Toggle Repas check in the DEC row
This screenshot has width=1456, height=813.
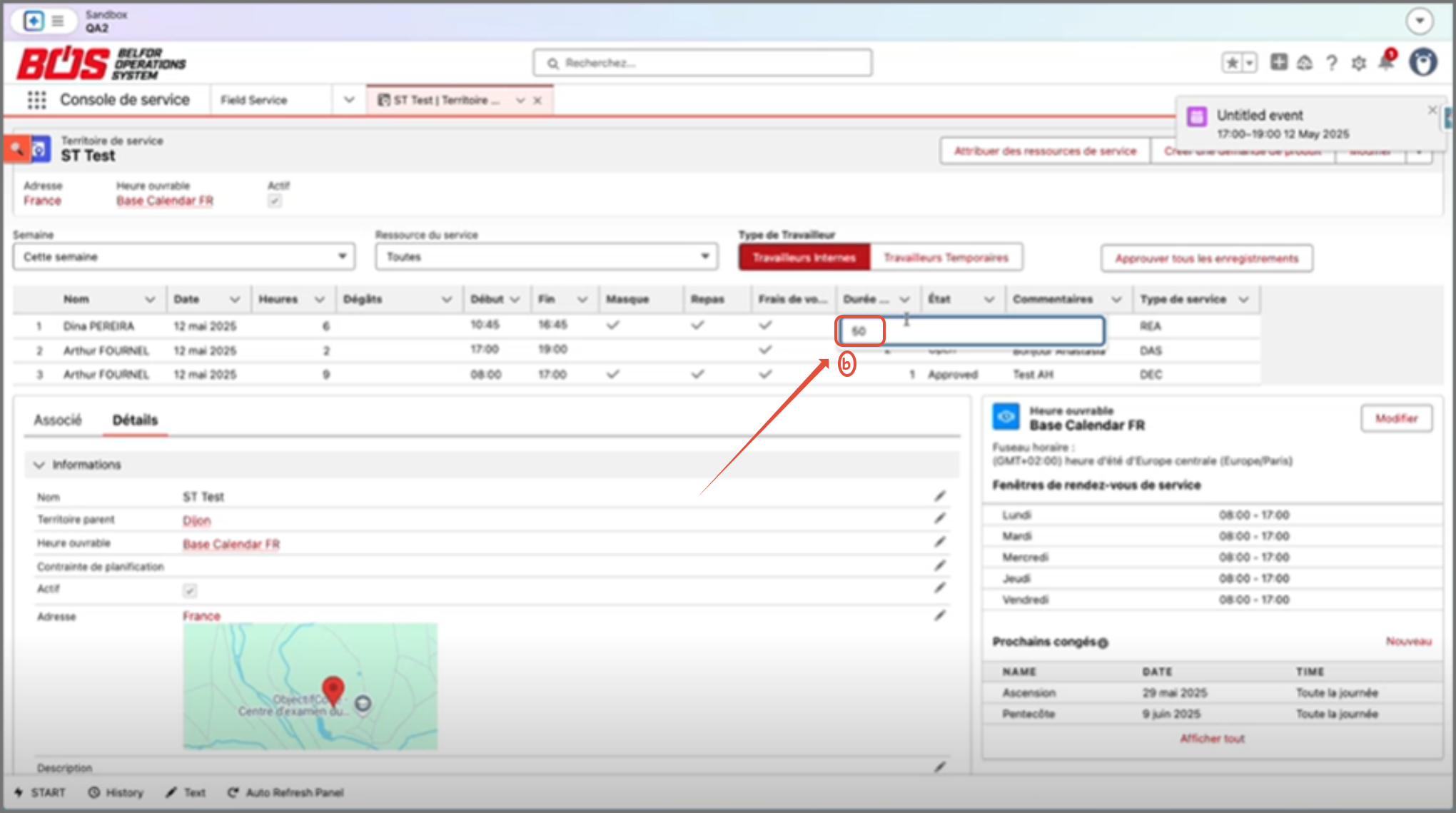pos(697,374)
